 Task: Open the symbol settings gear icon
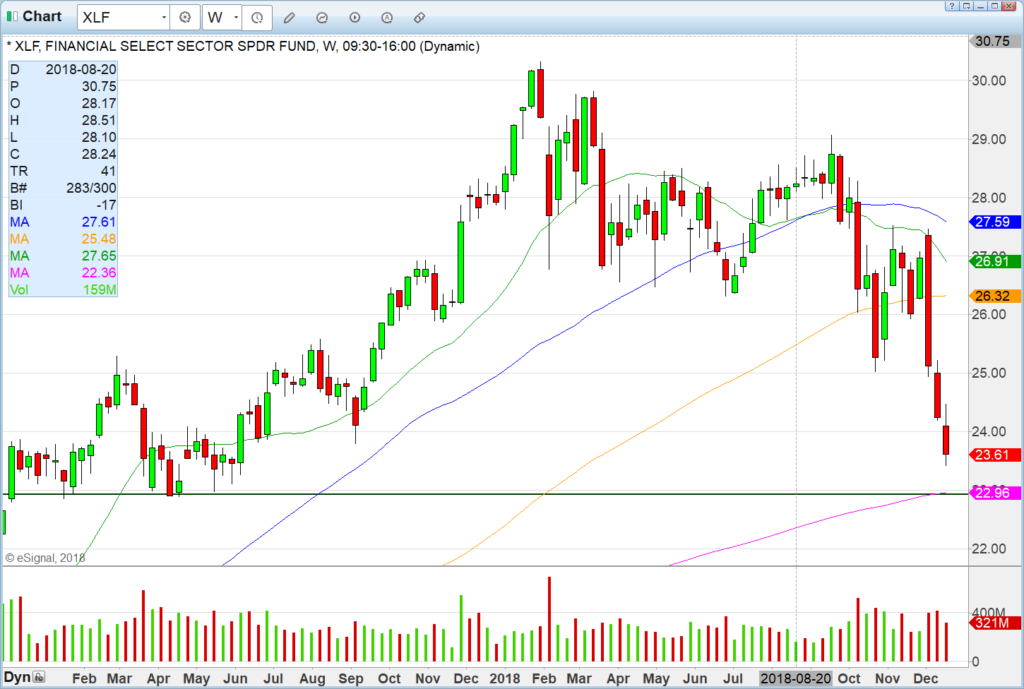pos(185,18)
